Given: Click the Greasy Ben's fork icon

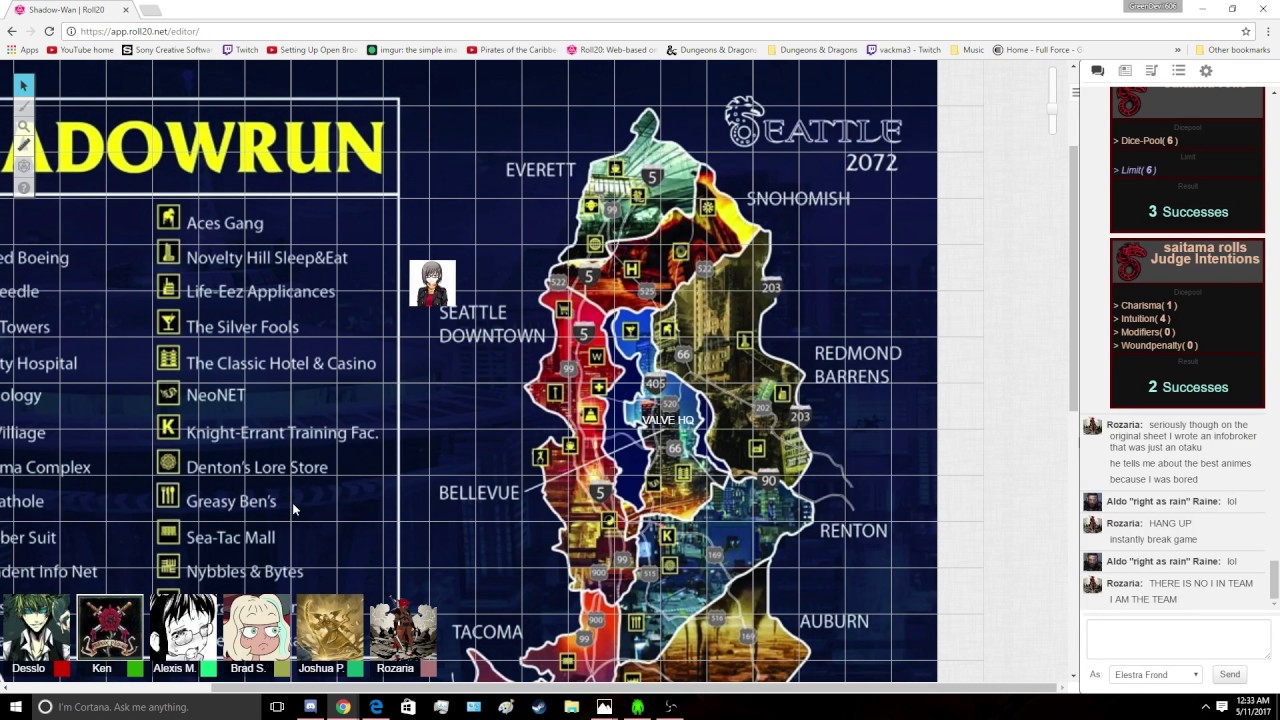Looking at the screenshot, I should click(168, 497).
